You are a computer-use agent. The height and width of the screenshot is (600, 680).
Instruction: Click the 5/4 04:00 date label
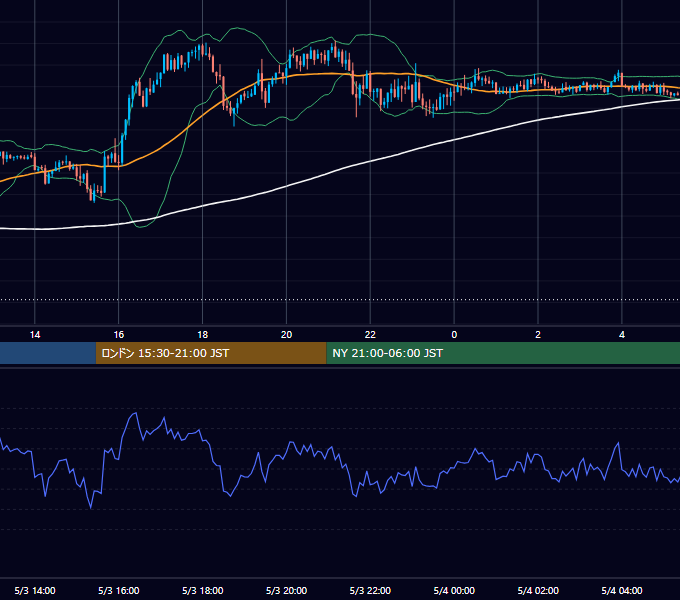click(622, 590)
